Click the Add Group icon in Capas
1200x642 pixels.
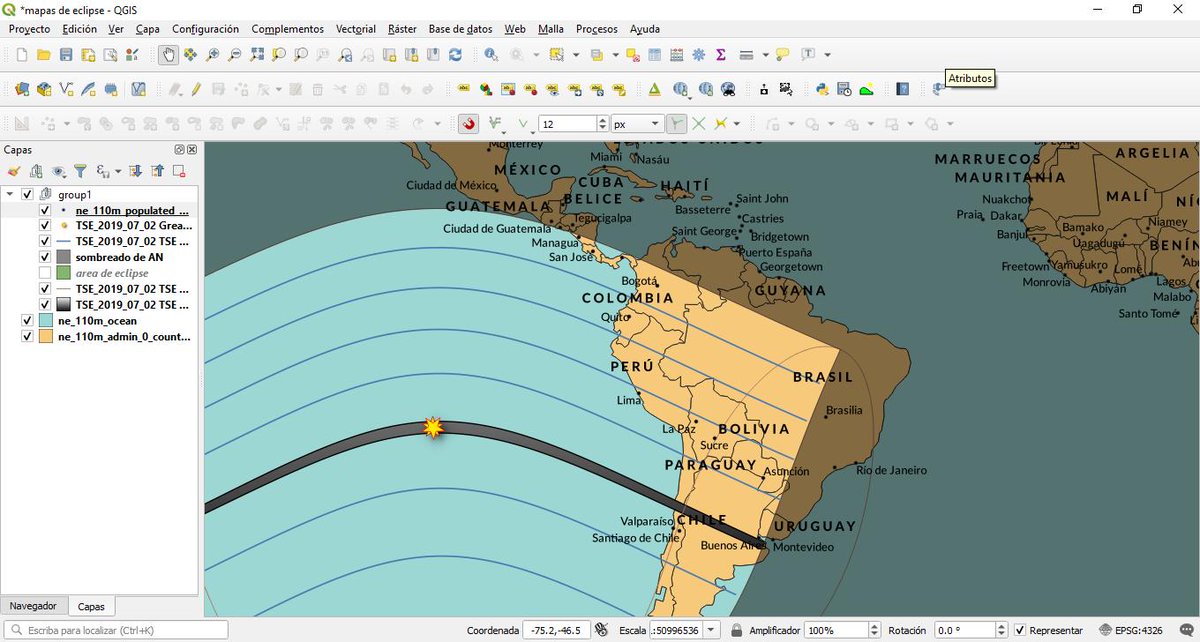[36, 171]
